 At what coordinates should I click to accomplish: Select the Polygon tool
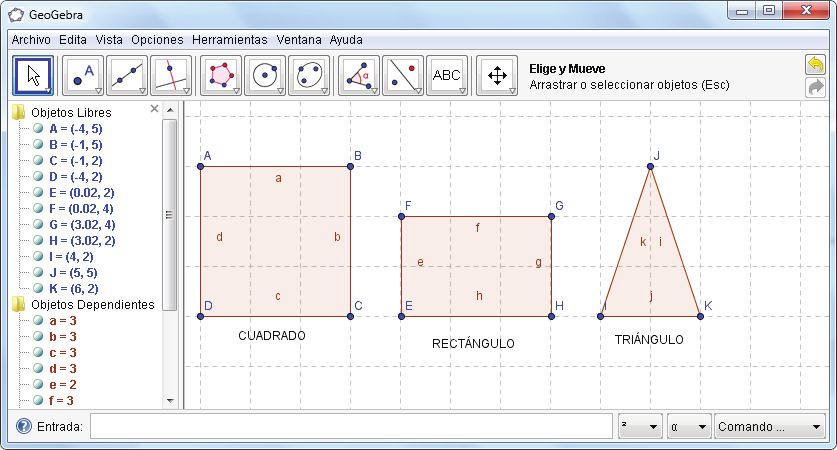[x=221, y=76]
